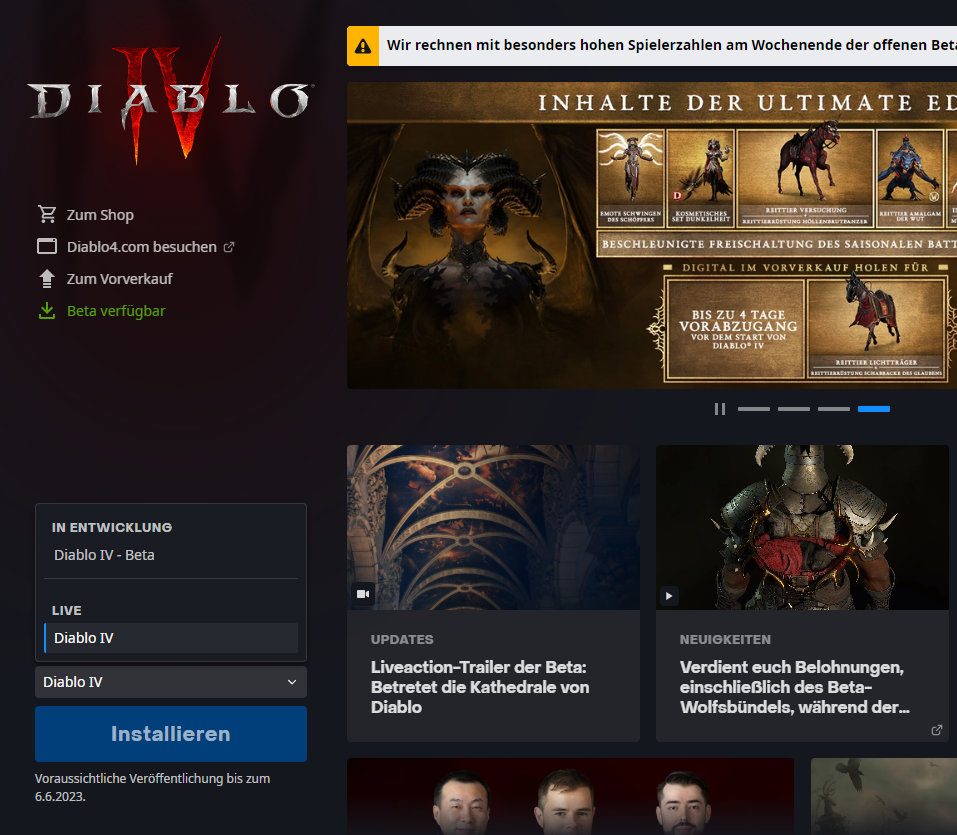Select the active fourth carousel slide indicator
Image resolution: width=957 pixels, height=835 pixels.
coord(874,409)
